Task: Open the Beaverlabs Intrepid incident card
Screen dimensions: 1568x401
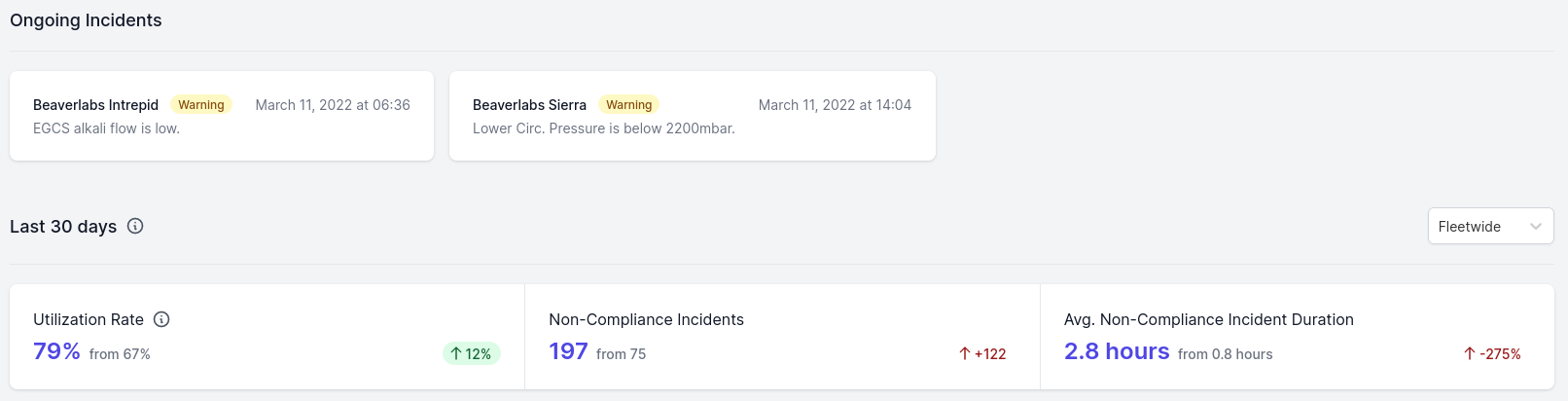Action: click(x=222, y=116)
